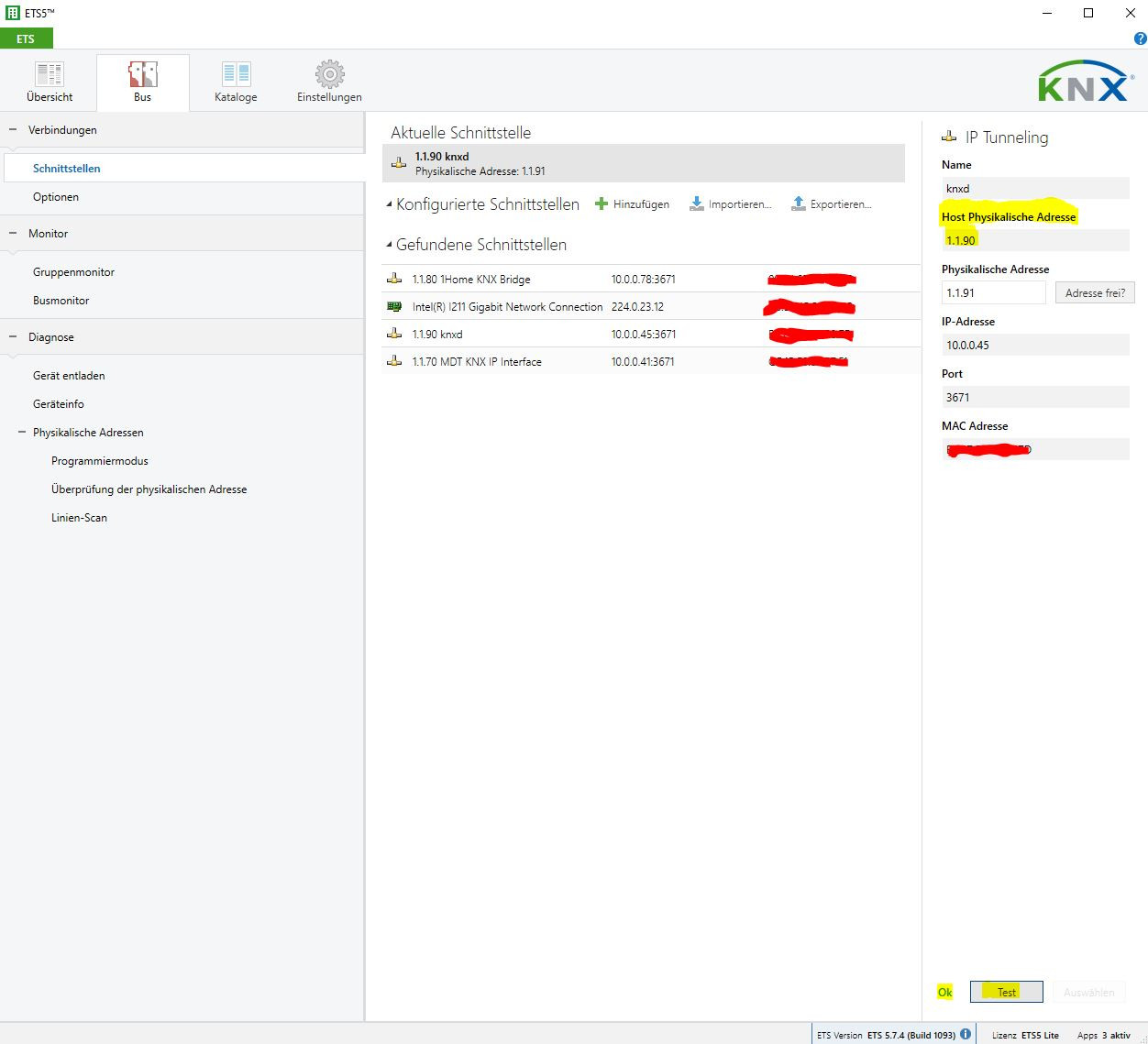Open the blue help question mark icon

[1141, 38]
